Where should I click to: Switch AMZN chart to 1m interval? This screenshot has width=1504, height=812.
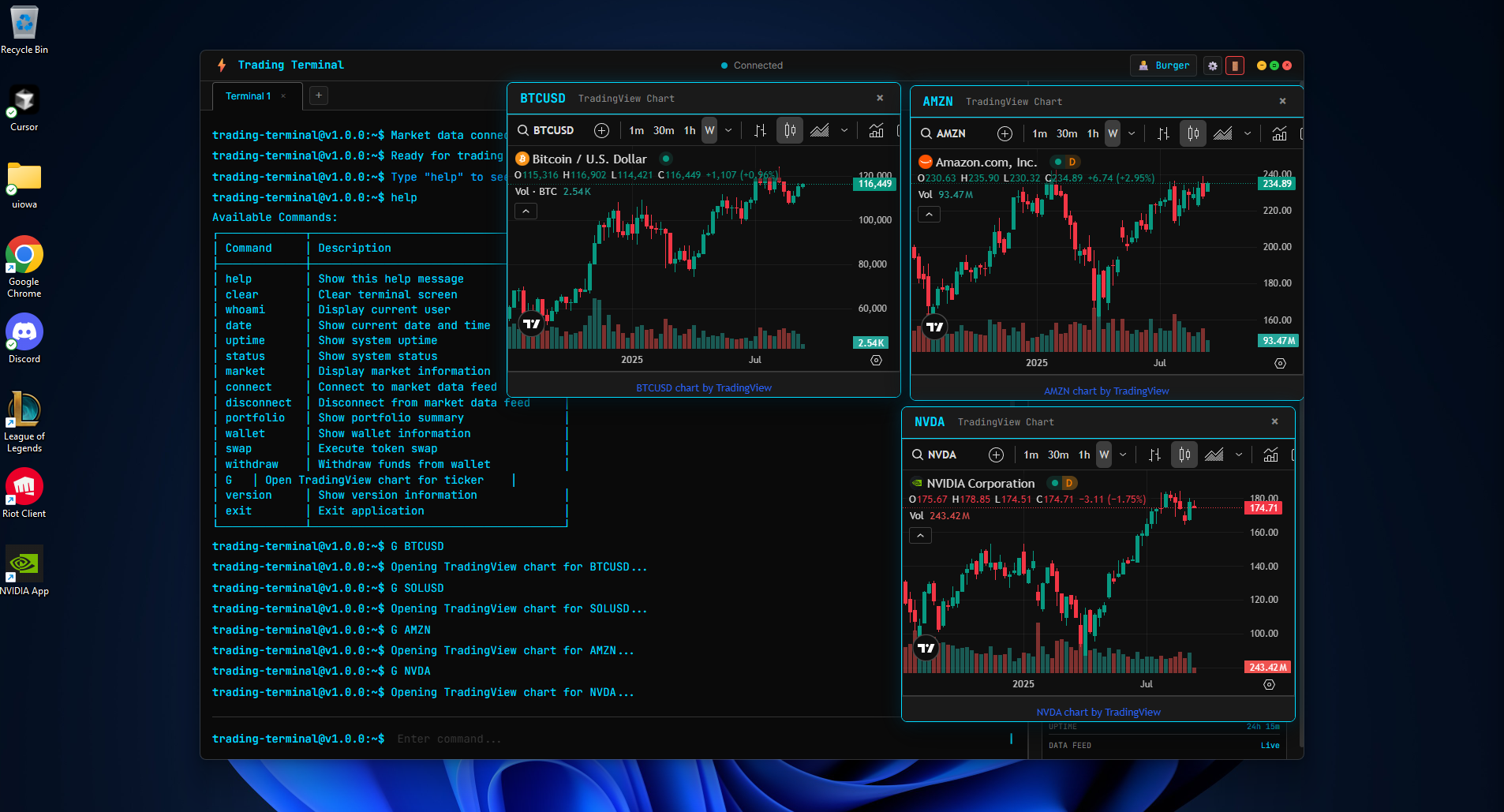coord(1039,134)
